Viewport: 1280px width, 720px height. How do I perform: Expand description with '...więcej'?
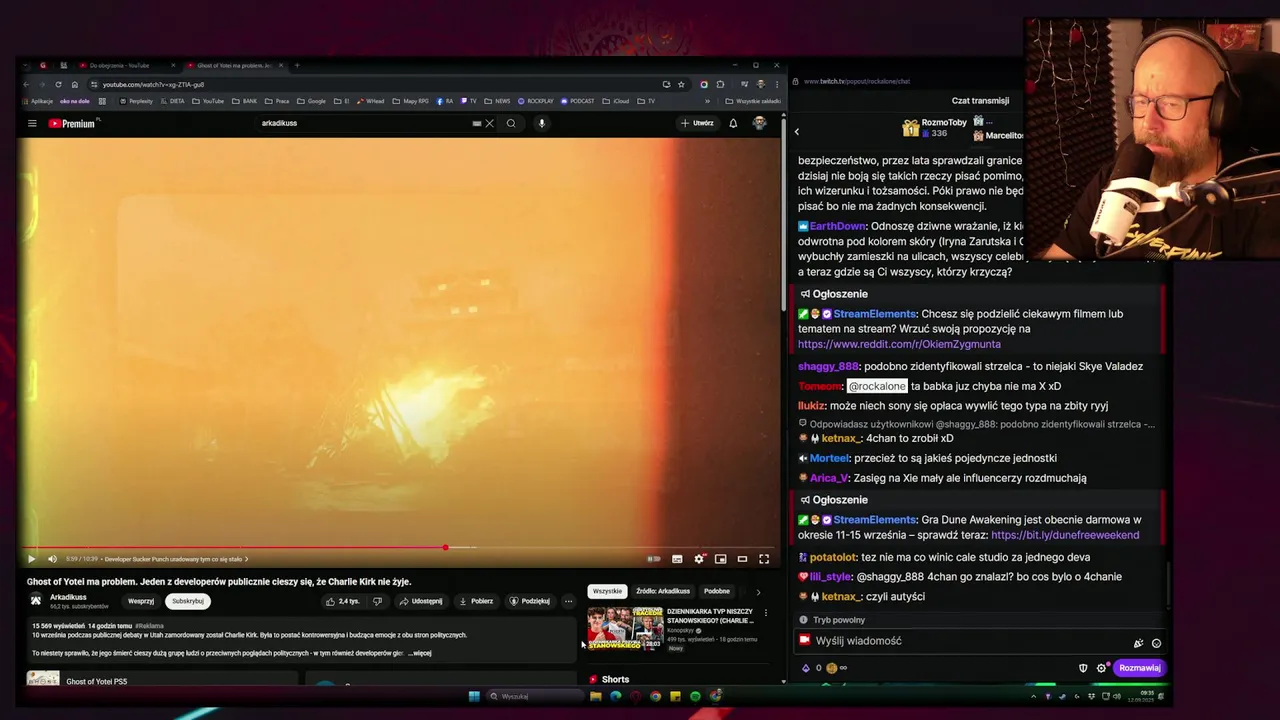[419, 653]
